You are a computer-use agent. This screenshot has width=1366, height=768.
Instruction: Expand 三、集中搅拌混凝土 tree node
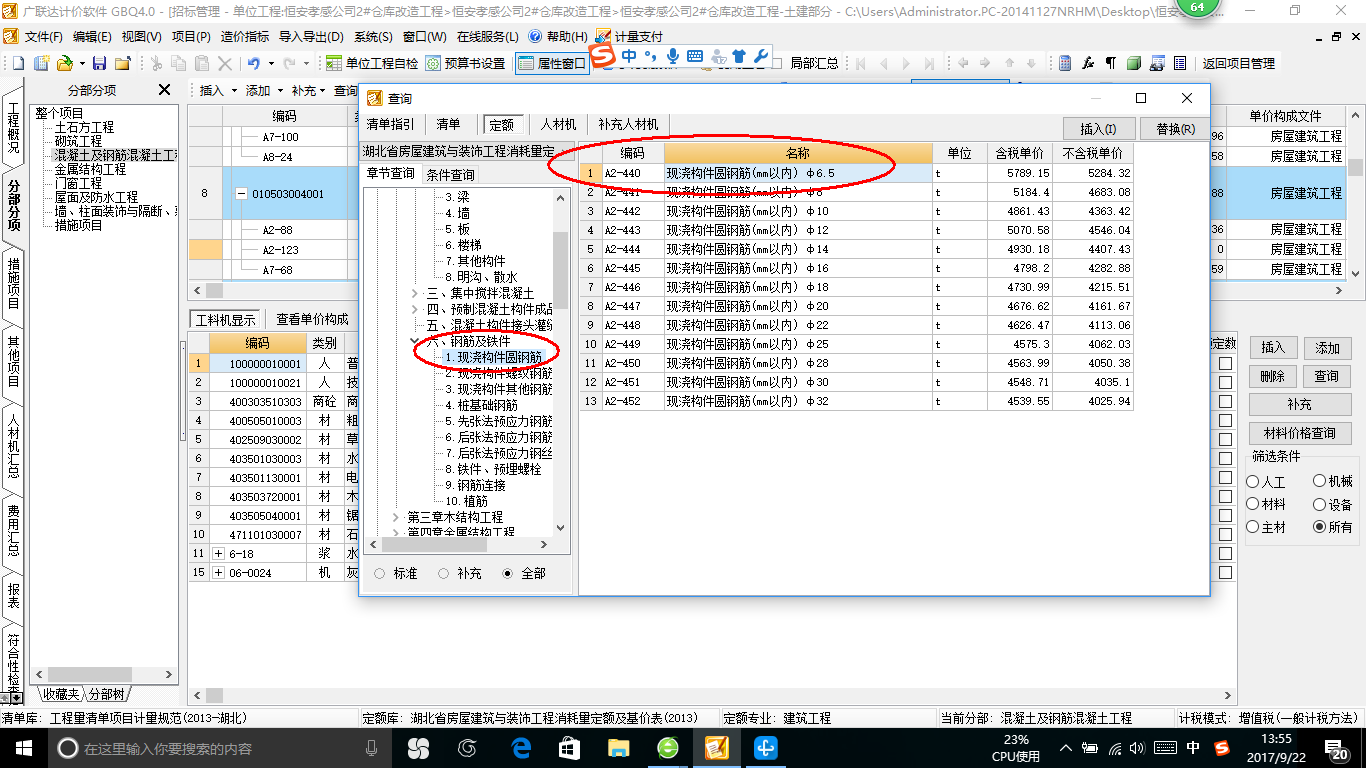pyautogui.click(x=416, y=293)
